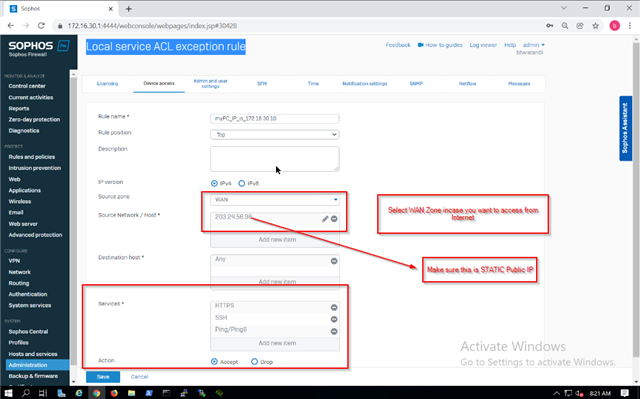Viewport: 640px width, 399px height.
Task: Open the saved passwords key icon
Action: tap(550, 26)
